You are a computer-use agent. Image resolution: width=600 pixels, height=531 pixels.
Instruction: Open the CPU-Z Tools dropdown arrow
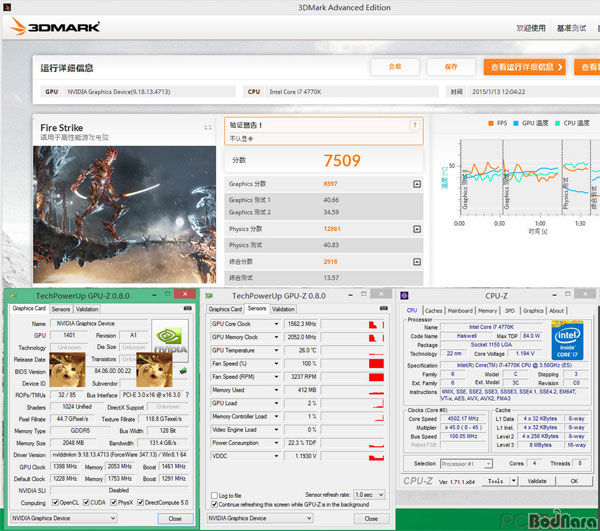[514, 481]
